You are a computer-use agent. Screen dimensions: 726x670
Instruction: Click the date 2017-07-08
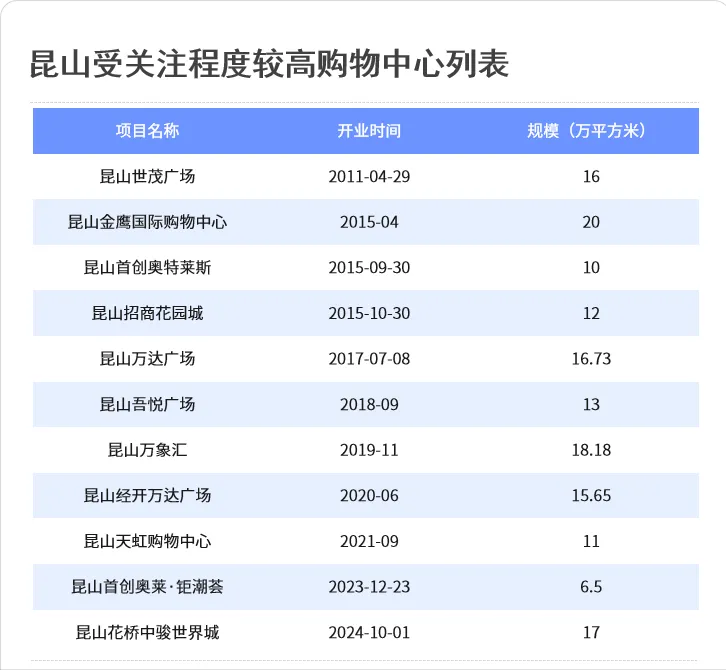point(369,358)
